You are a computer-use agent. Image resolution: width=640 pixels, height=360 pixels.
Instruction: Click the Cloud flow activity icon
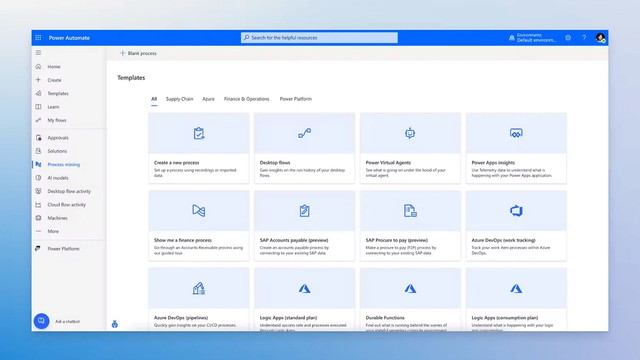point(38,204)
